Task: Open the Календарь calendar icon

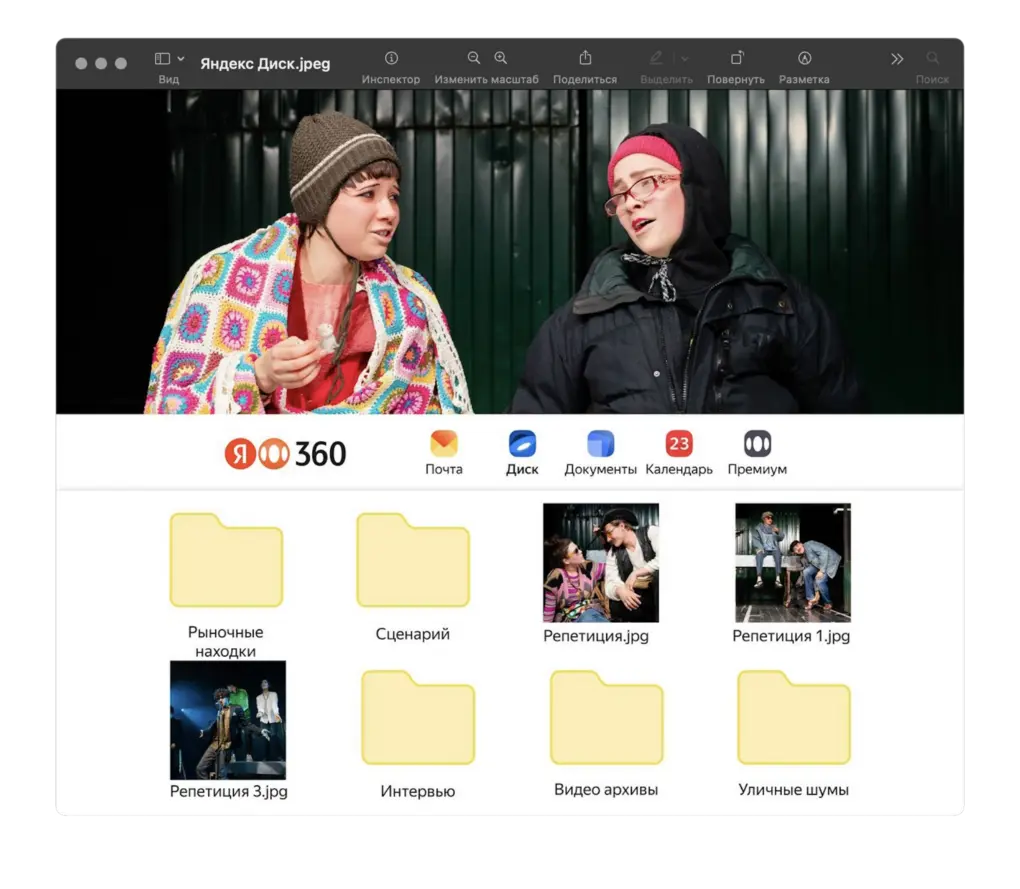Action: (679, 444)
